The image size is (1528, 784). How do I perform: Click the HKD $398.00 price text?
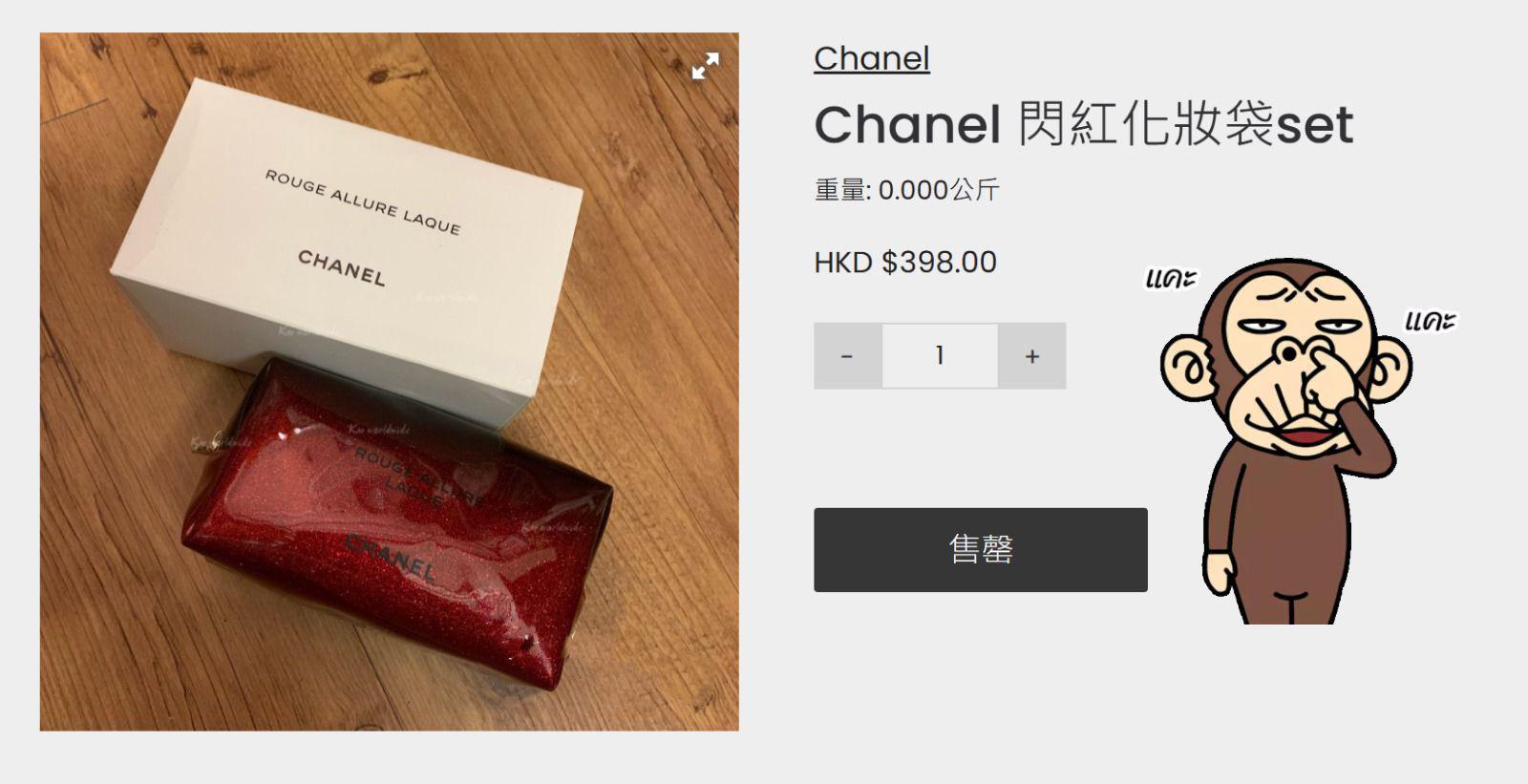coord(904,262)
